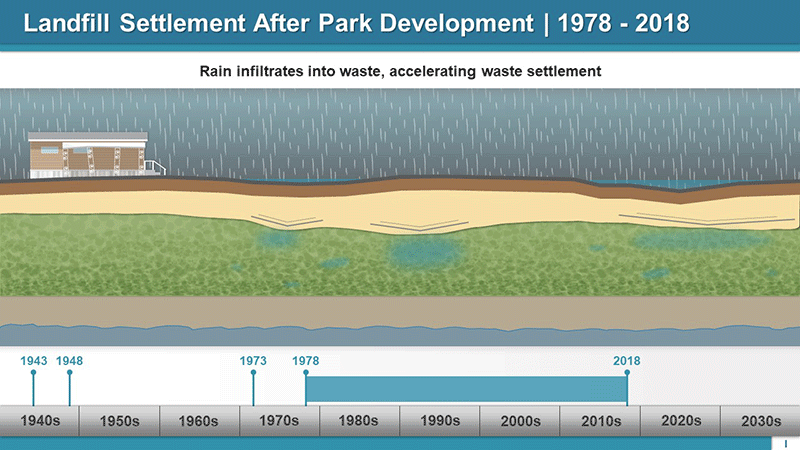This screenshot has height=450, width=800.
Task: Select the 2000s decade segment
Action: (519, 421)
